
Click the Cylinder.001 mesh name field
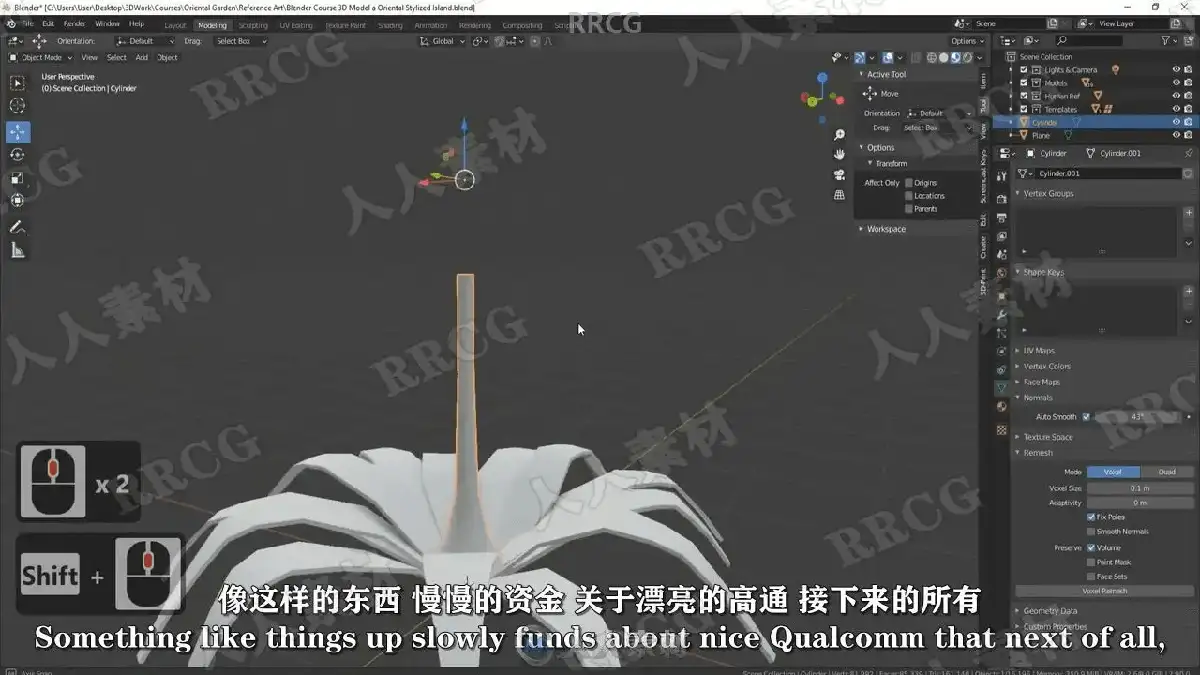[1107, 174]
